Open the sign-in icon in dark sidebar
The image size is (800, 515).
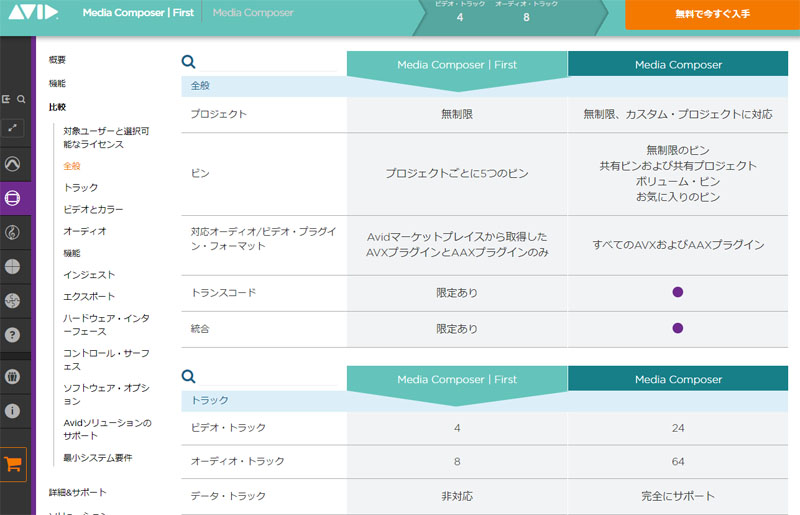coord(6,99)
